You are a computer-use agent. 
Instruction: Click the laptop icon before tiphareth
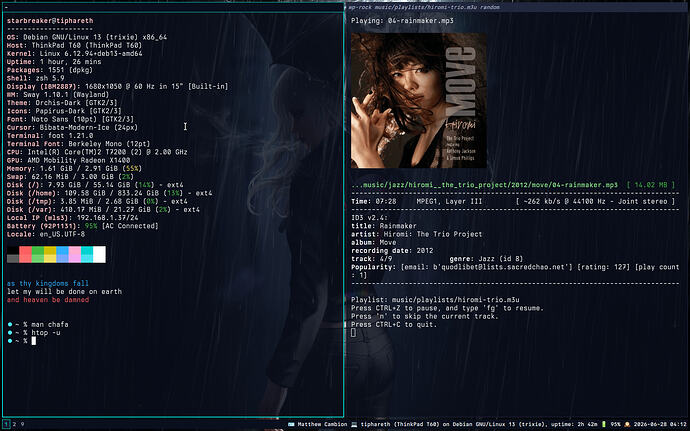pyautogui.click(x=354, y=424)
